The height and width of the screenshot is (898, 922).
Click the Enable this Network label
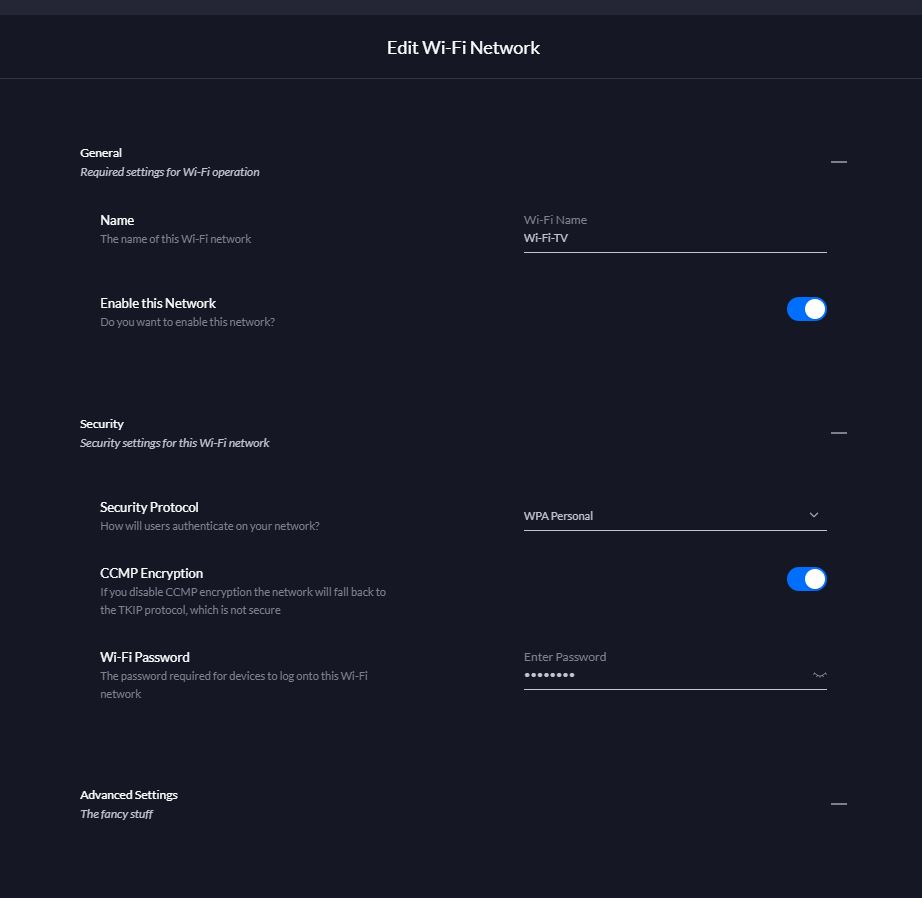point(158,303)
